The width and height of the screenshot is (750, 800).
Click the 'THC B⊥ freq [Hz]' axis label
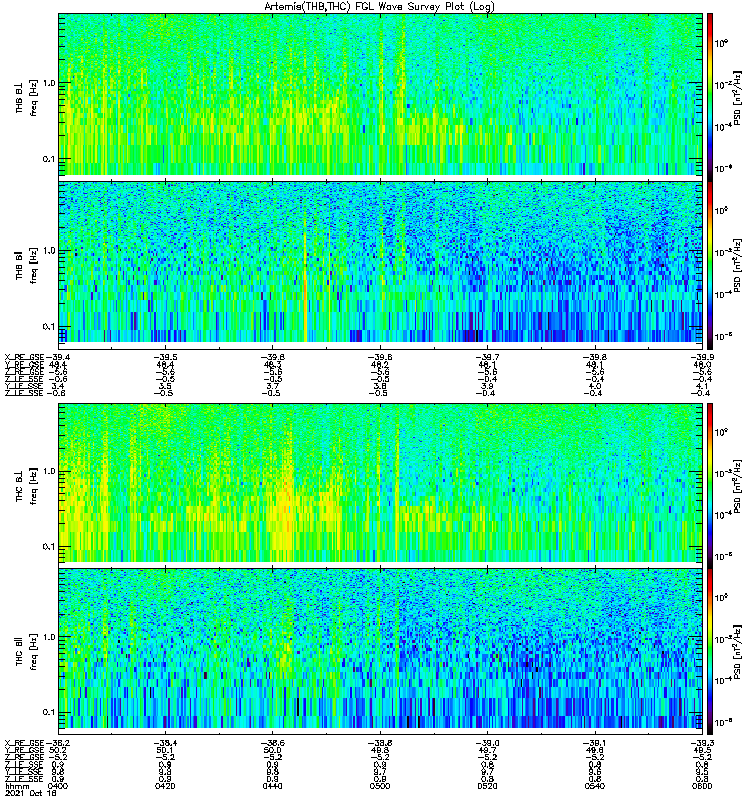(x=26, y=486)
